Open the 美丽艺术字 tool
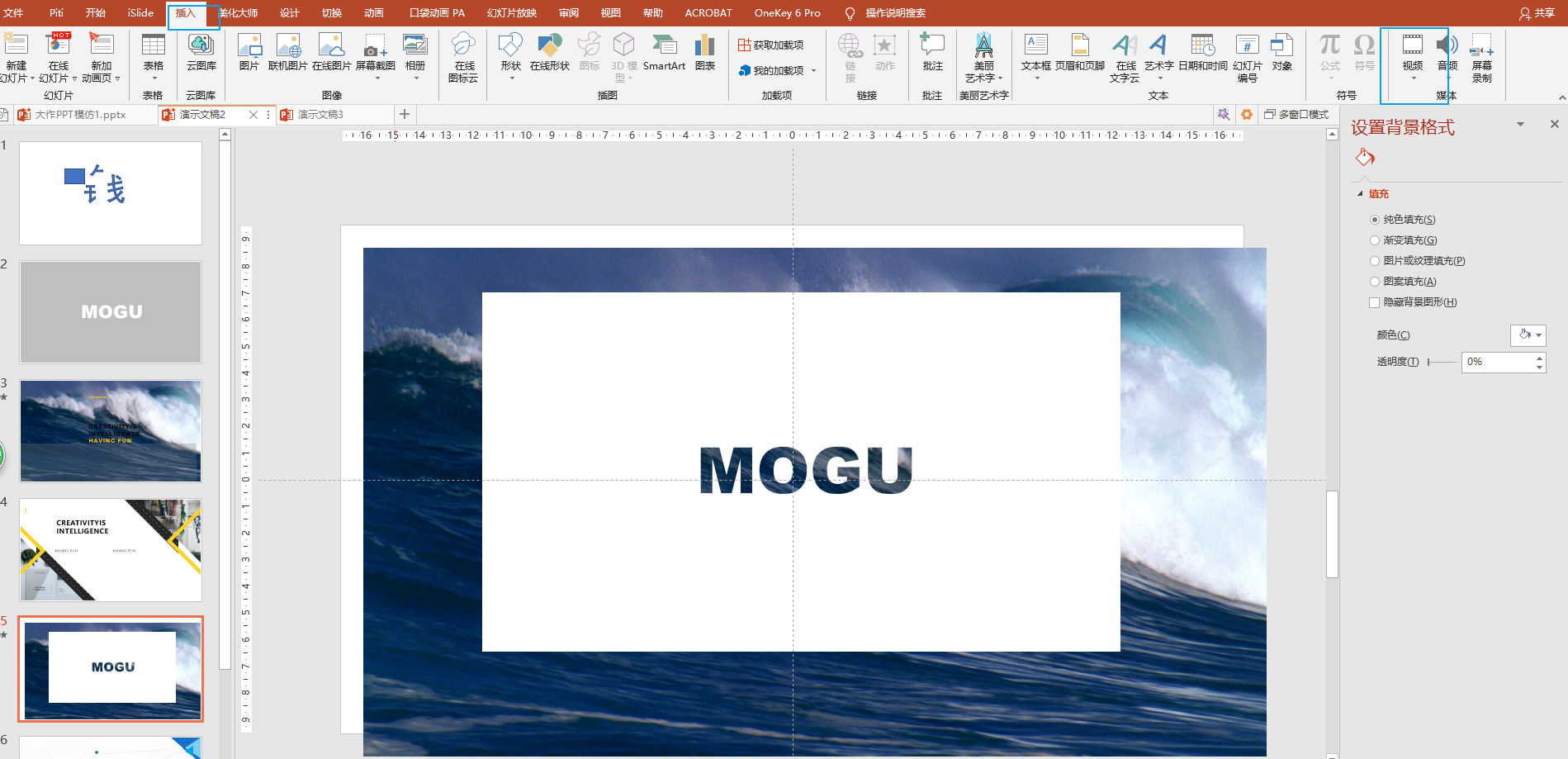 (x=983, y=58)
